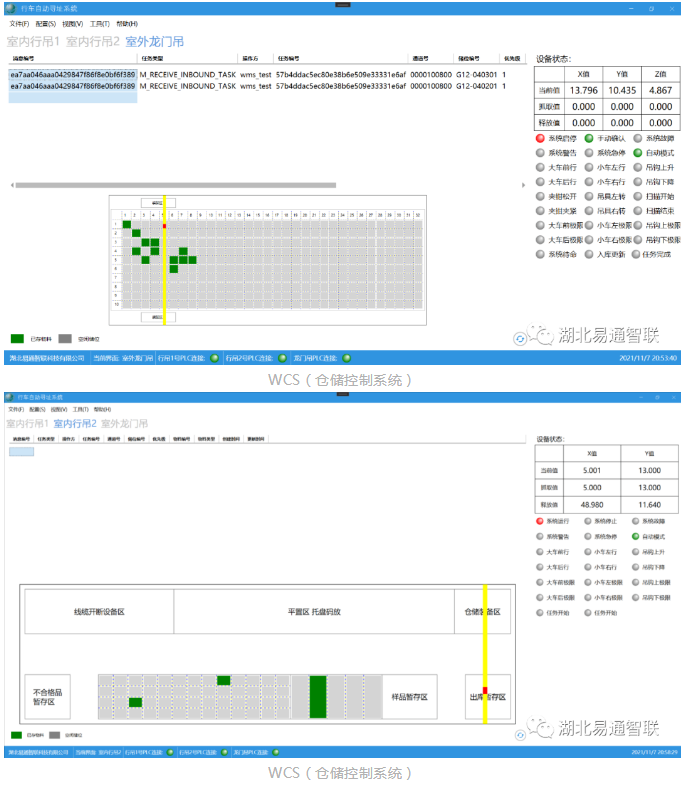Click the red 系统启停 status indicator

tap(541, 138)
